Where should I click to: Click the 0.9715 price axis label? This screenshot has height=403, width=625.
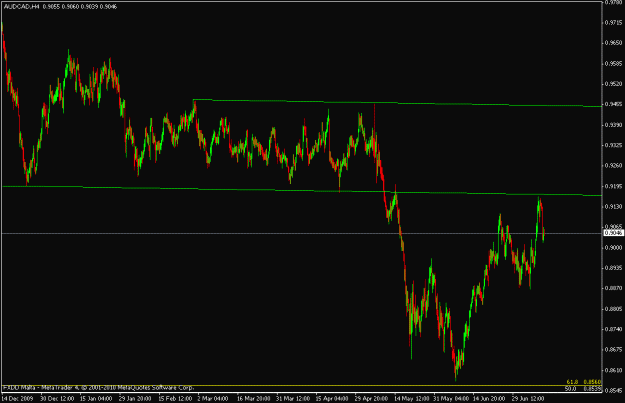(x=614, y=23)
